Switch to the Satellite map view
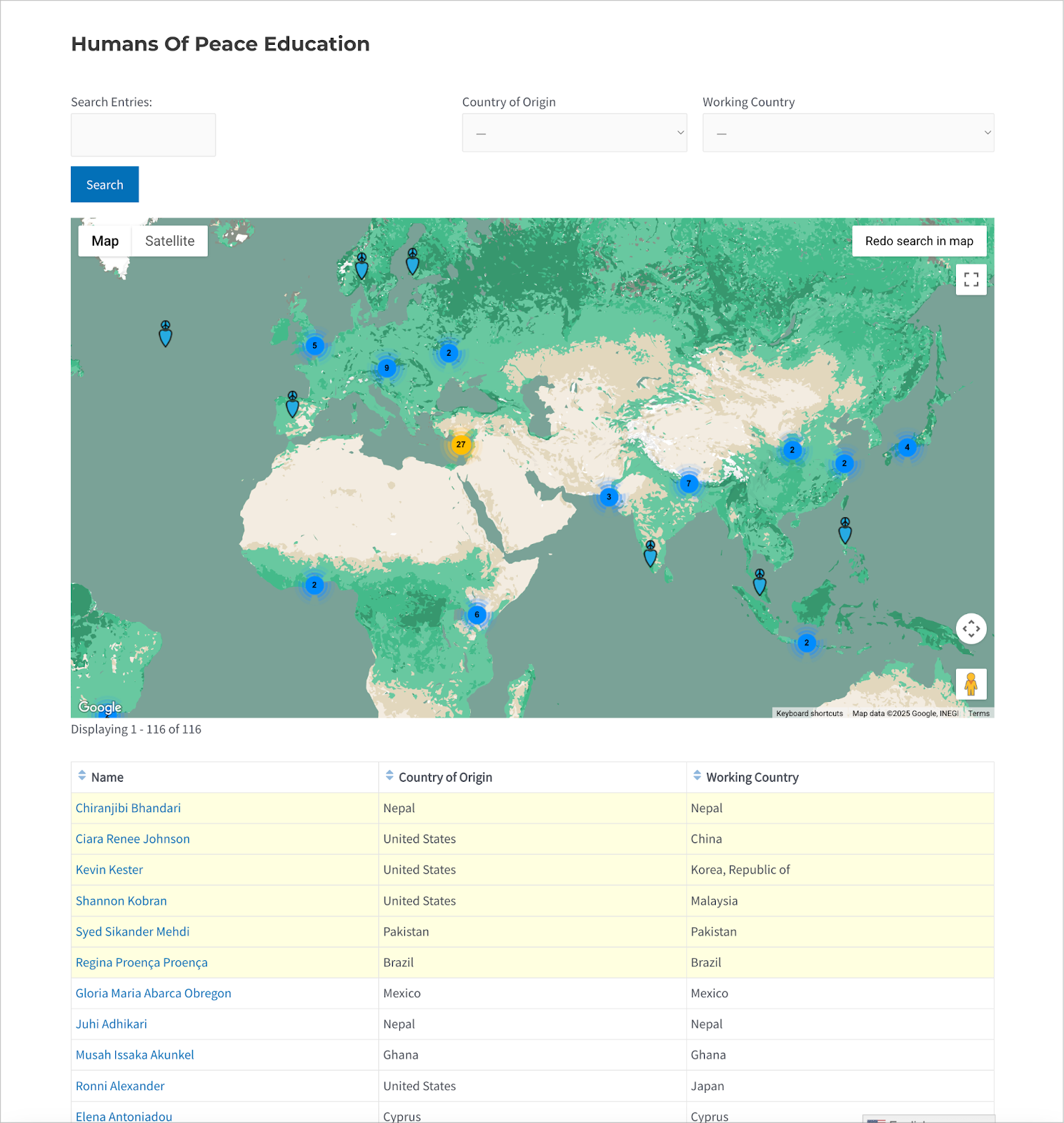The image size is (1064, 1123). tap(170, 241)
